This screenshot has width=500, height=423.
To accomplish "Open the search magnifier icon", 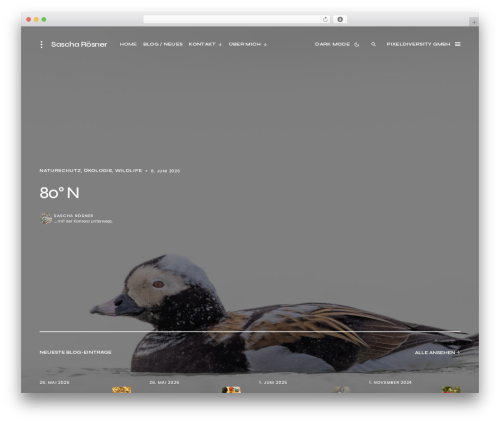I will (373, 44).
